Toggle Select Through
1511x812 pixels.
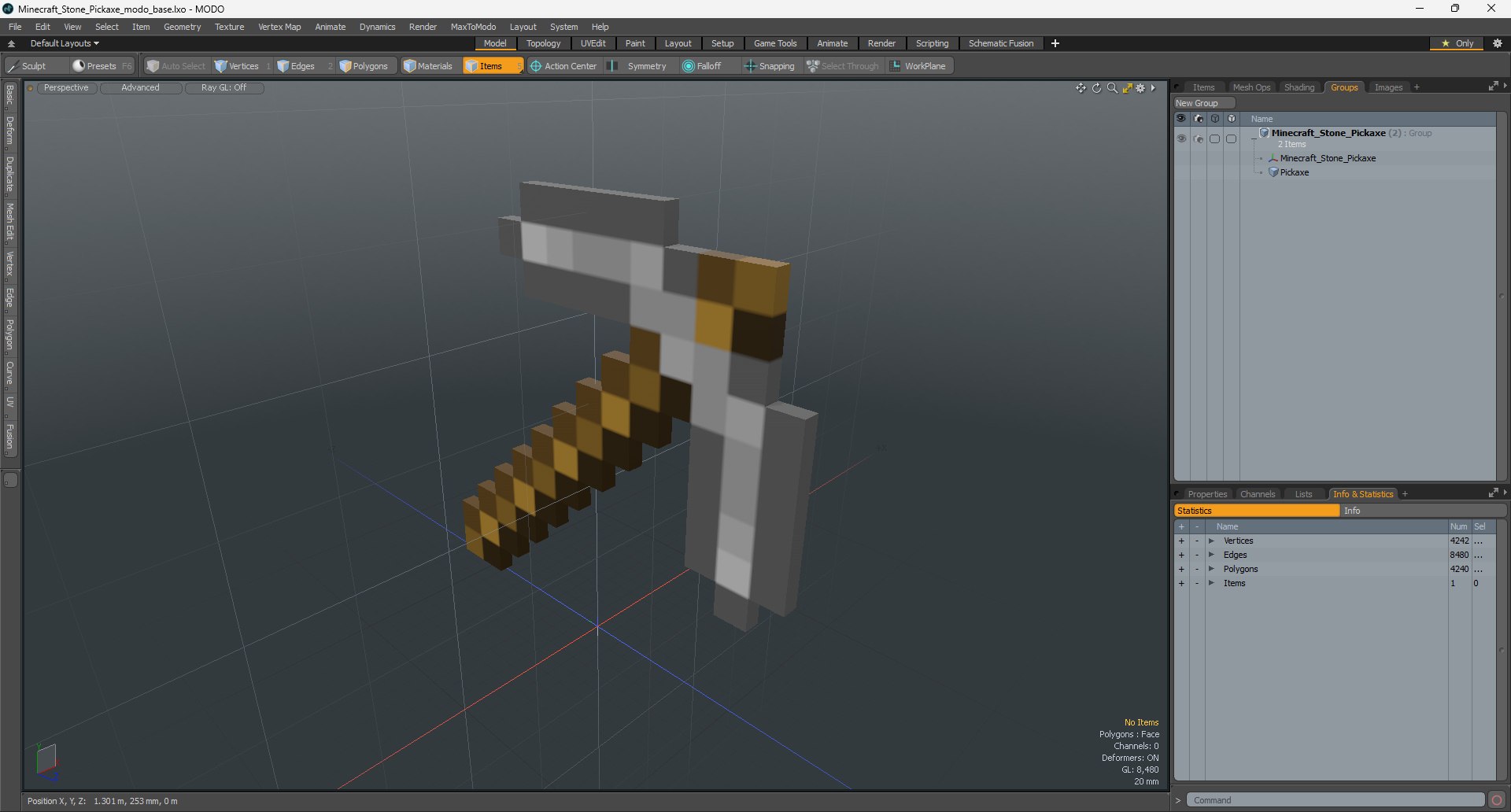coord(843,66)
